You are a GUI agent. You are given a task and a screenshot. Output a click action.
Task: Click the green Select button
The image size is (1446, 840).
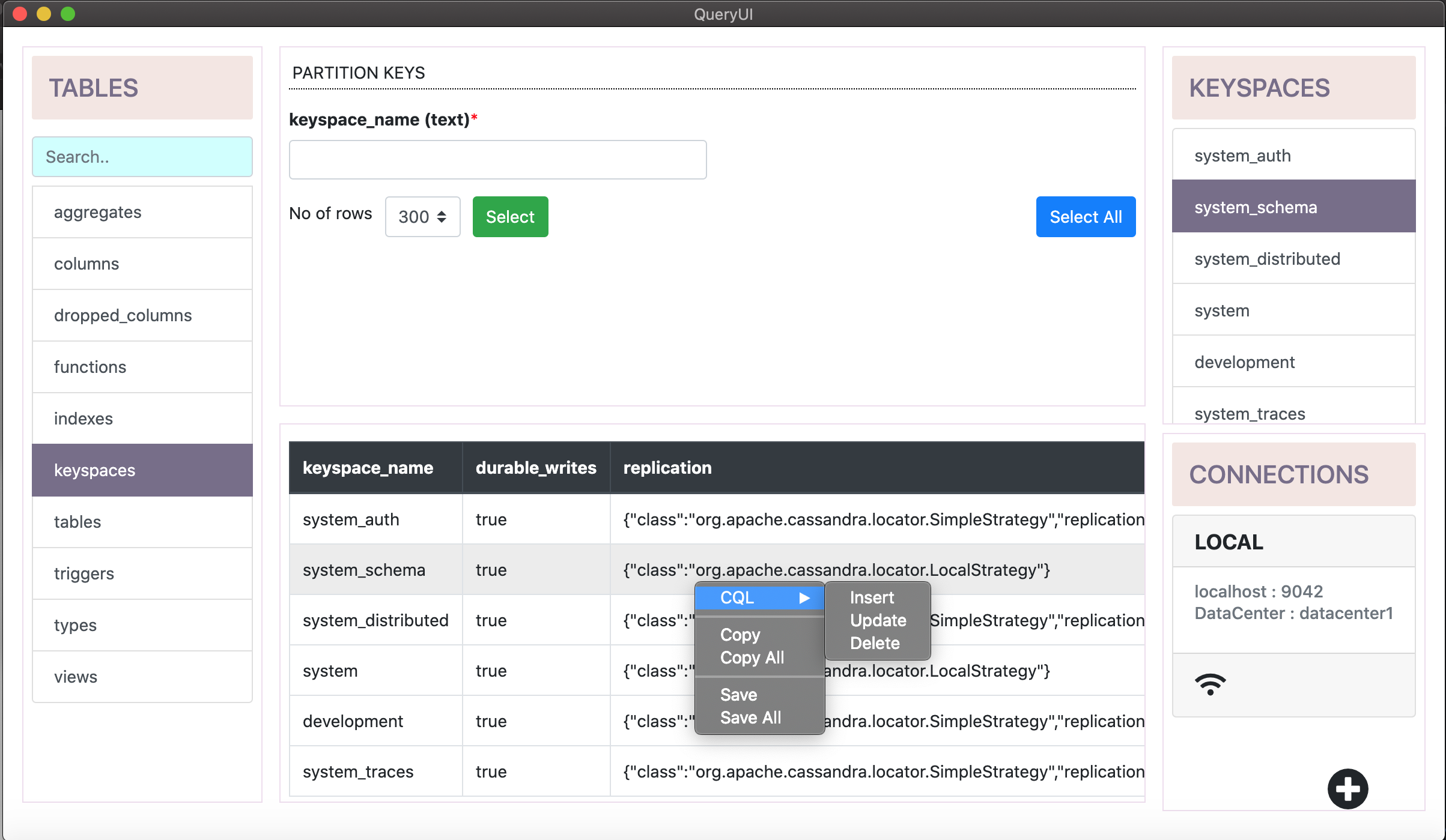coord(509,217)
